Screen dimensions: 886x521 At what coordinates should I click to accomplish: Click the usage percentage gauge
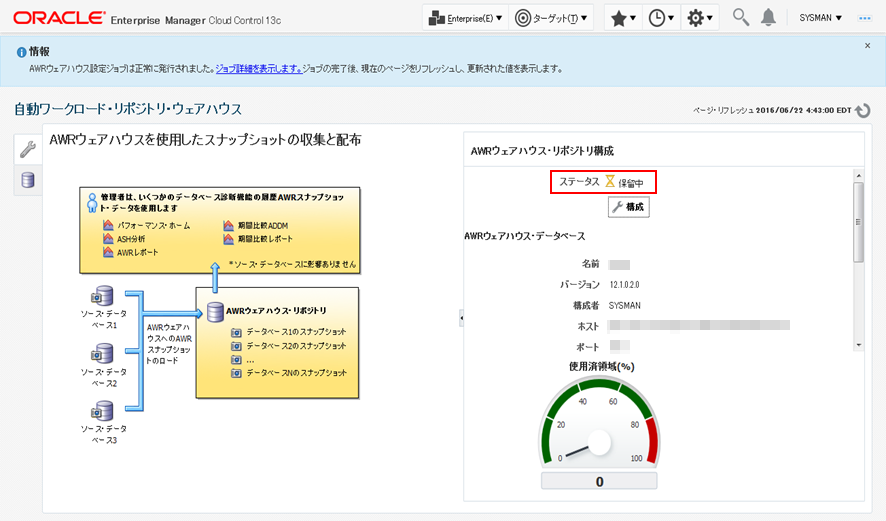coord(599,422)
